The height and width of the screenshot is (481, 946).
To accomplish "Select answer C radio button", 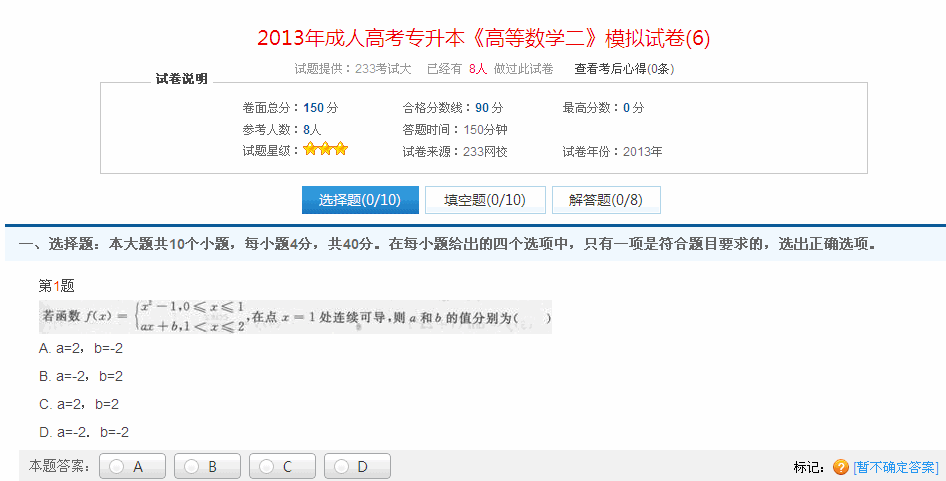I will [282, 467].
